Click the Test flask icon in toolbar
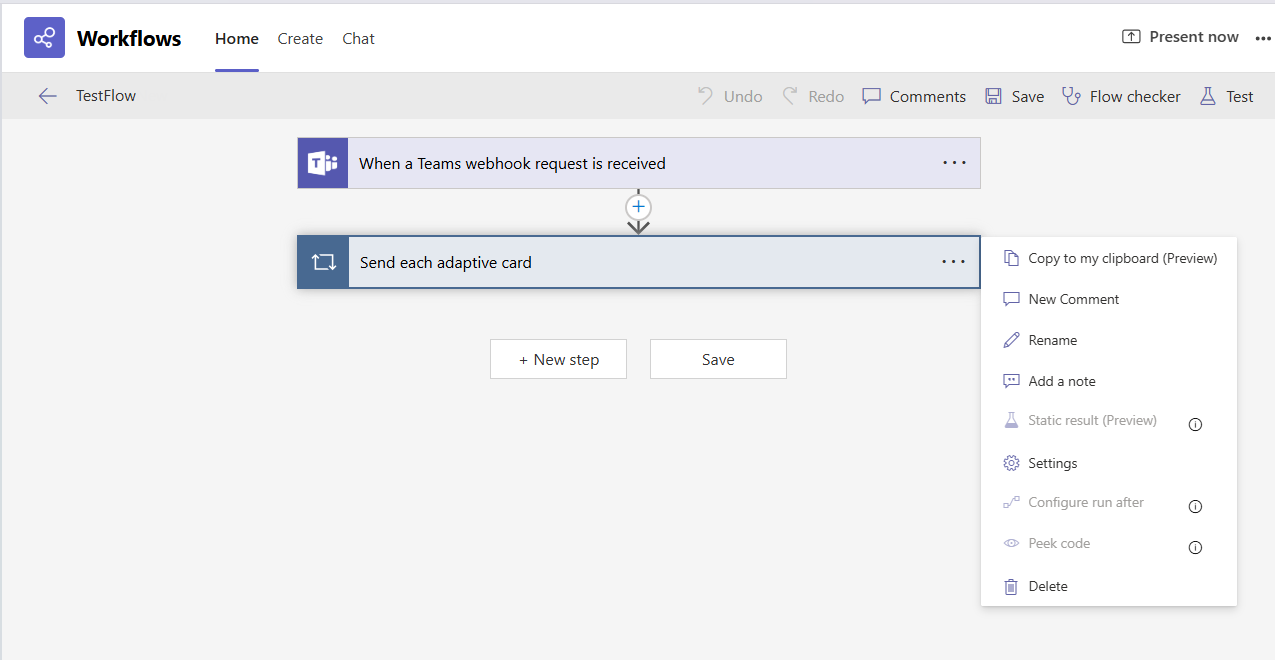1275x660 pixels. (1208, 96)
